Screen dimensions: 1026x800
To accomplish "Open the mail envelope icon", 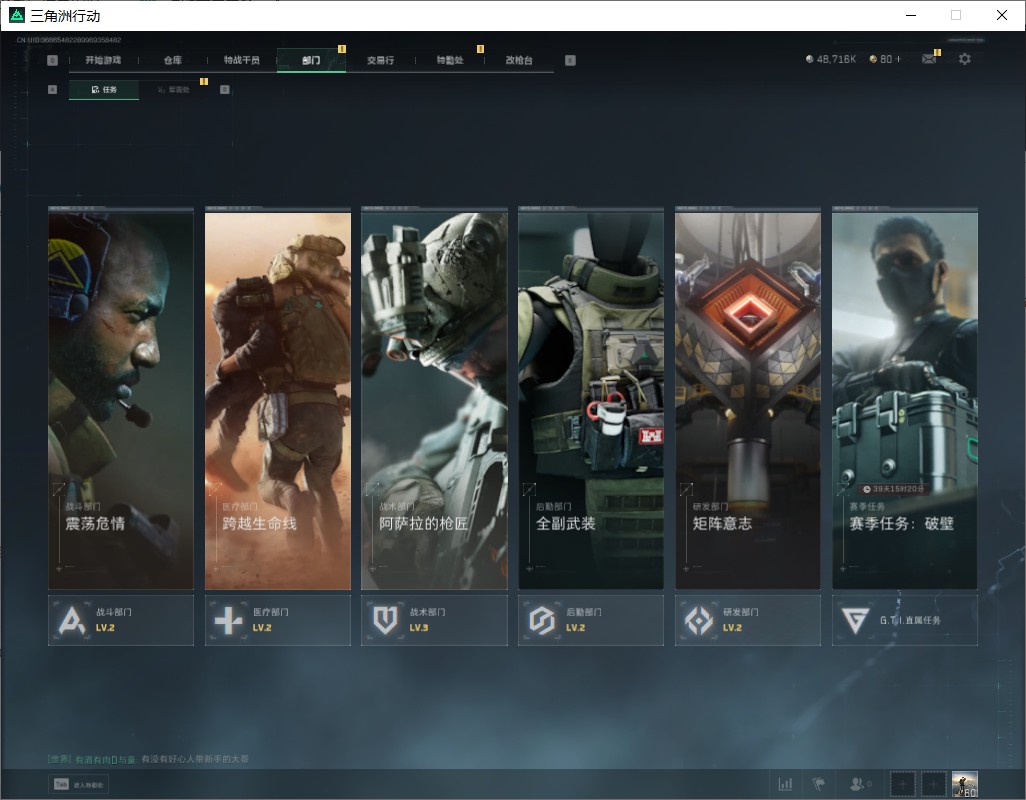I will pos(929,59).
